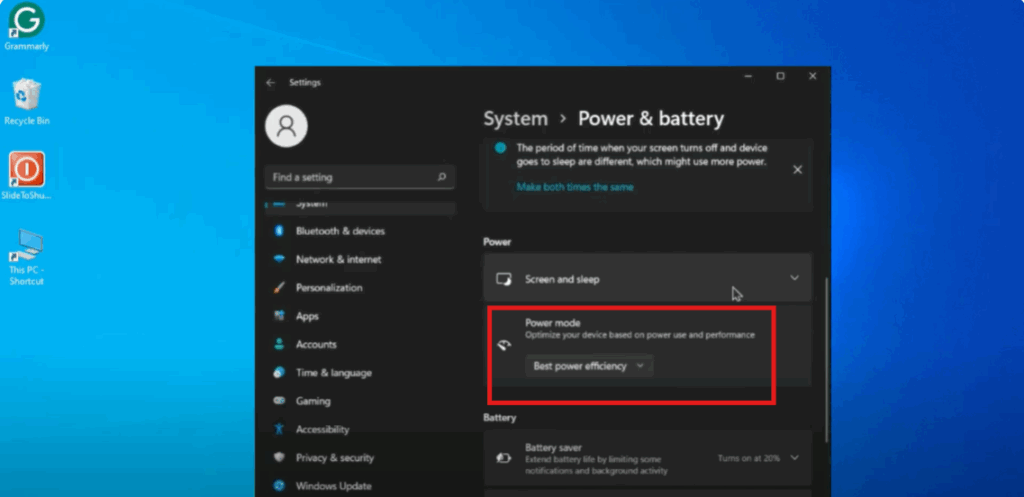
Task: Click the settings page vertical scrollbar
Action: tap(827, 359)
